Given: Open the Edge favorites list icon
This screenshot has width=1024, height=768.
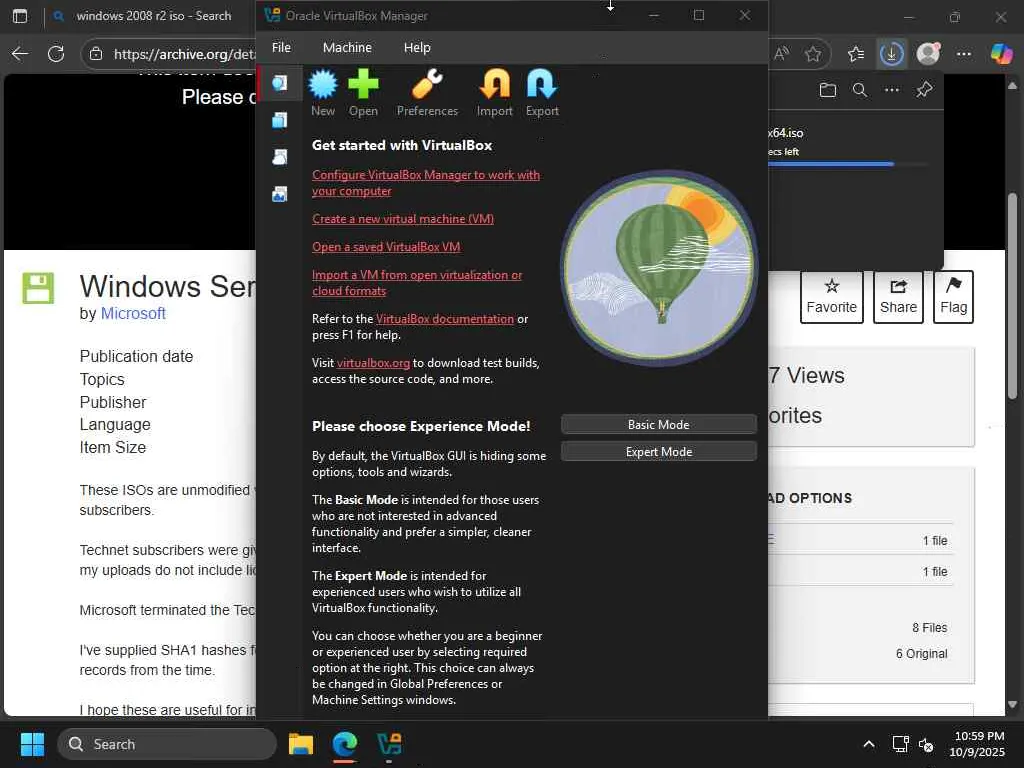Looking at the screenshot, I should [x=856, y=54].
